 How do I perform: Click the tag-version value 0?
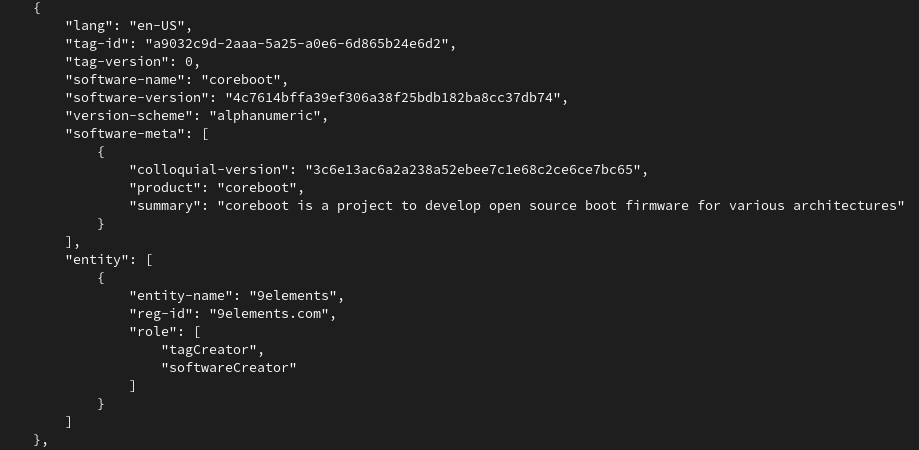189,62
